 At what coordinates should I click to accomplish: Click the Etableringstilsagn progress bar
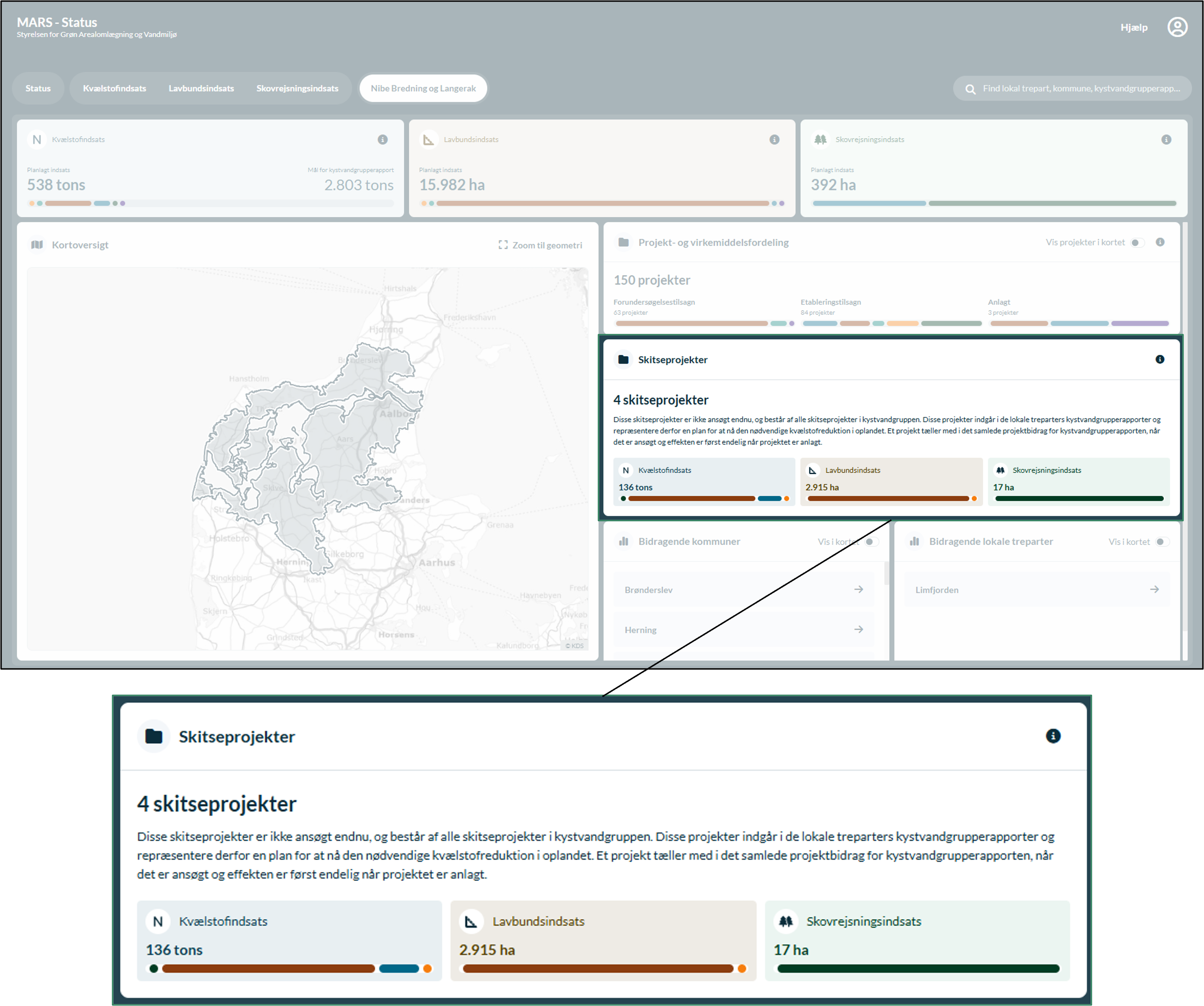892,323
